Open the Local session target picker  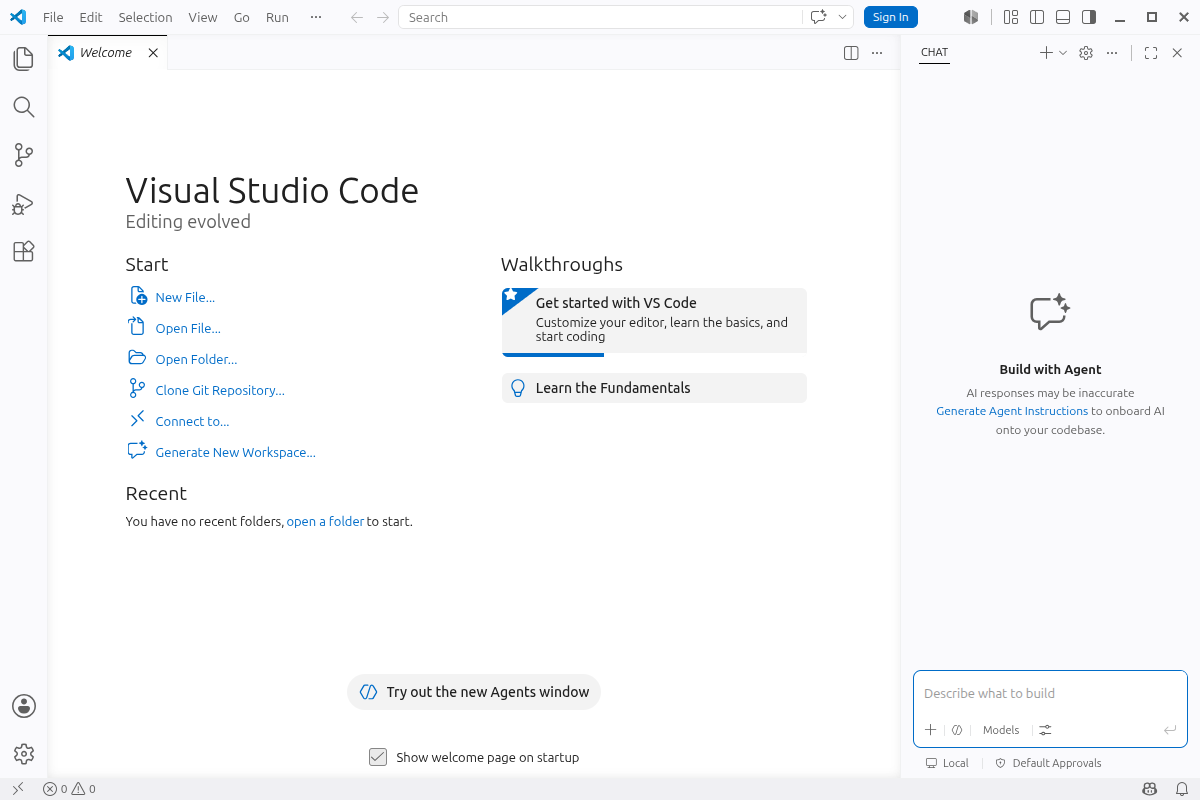[947, 763]
